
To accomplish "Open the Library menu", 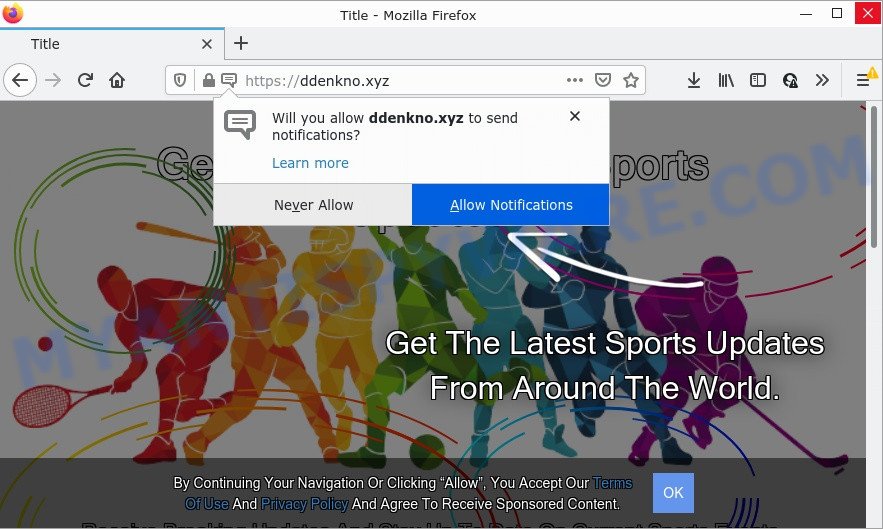I will click(x=726, y=81).
